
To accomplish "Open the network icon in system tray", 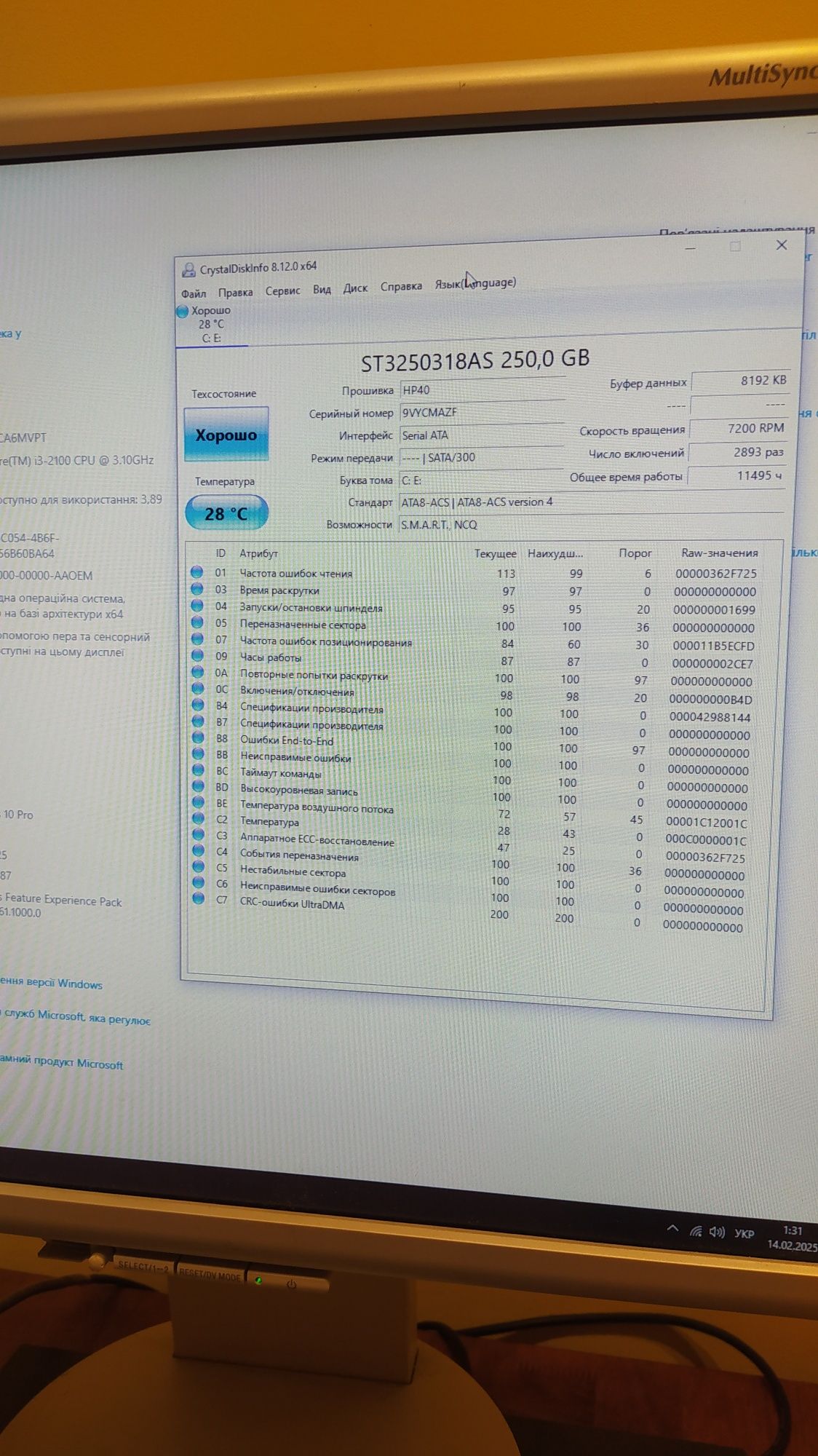I will [x=696, y=1231].
